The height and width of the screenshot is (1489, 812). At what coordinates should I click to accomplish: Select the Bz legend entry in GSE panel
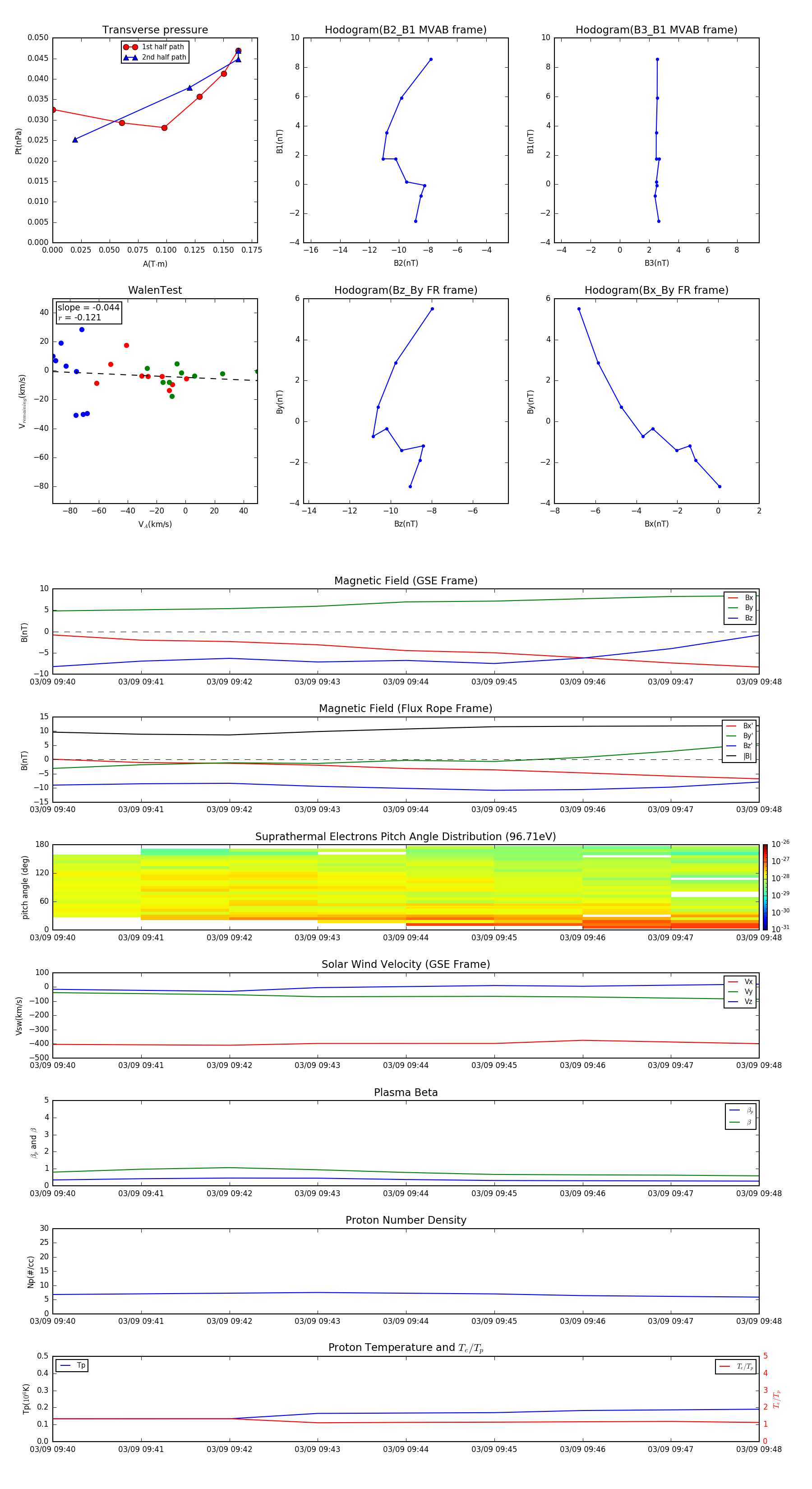740,618
